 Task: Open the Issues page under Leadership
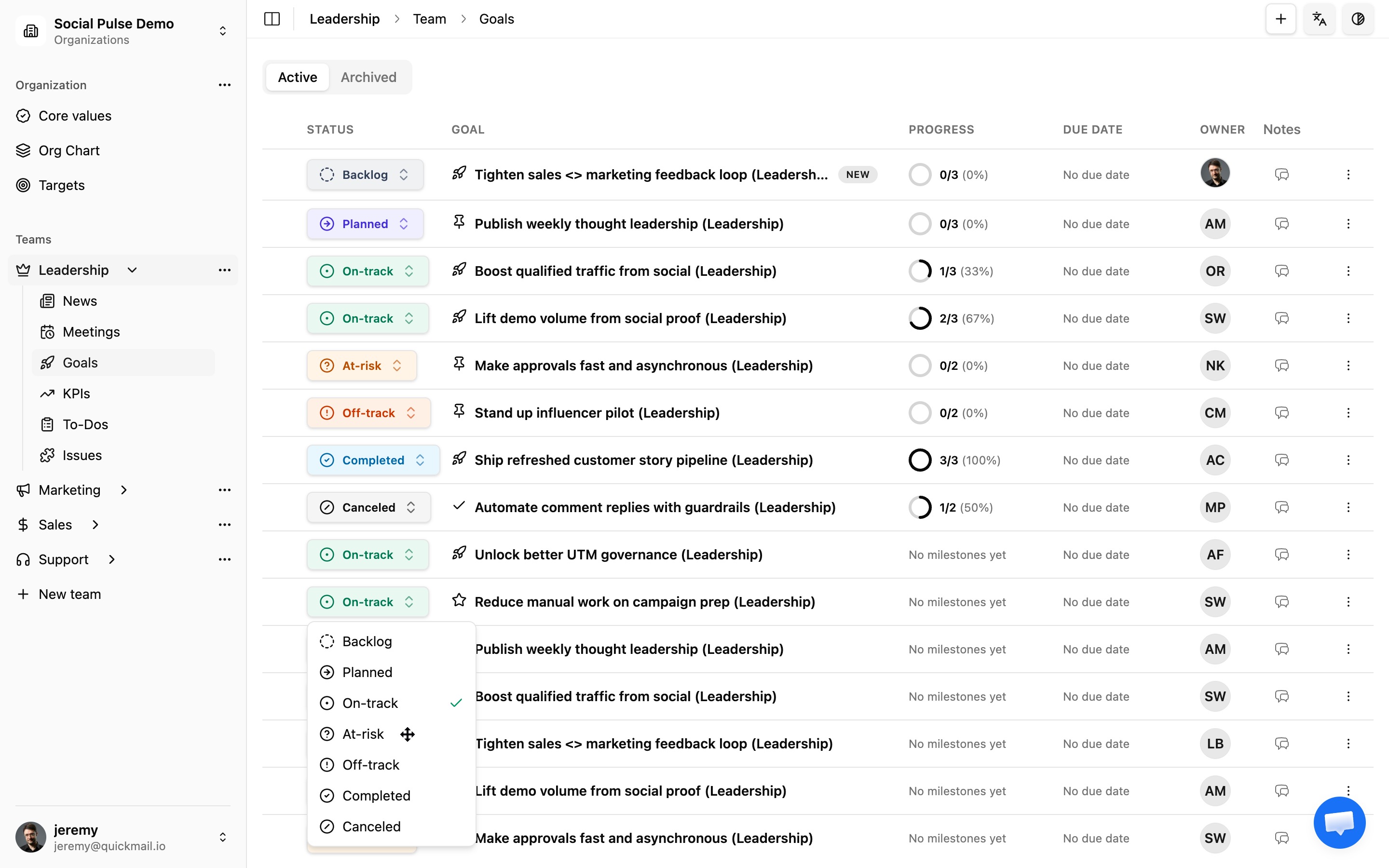click(x=82, y=455)
